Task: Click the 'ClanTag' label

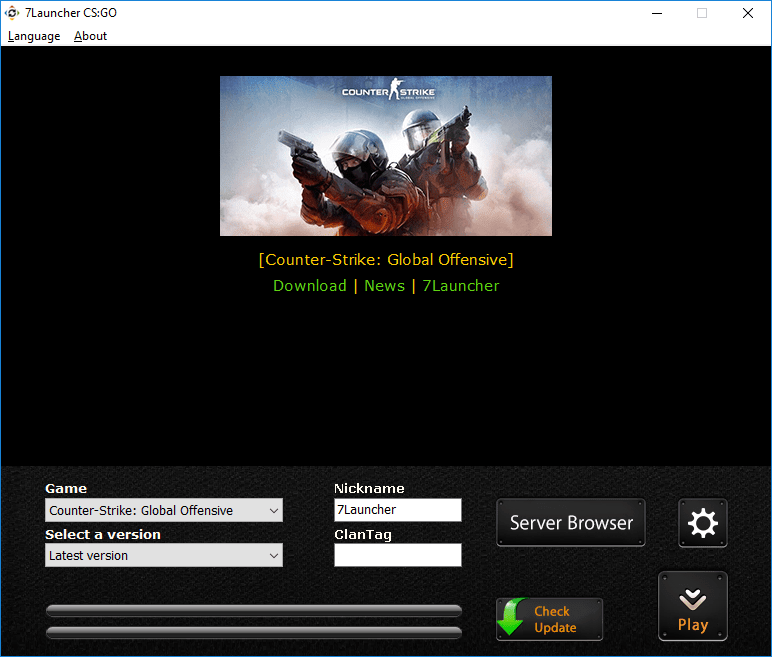Action: (x=363, y=535)
